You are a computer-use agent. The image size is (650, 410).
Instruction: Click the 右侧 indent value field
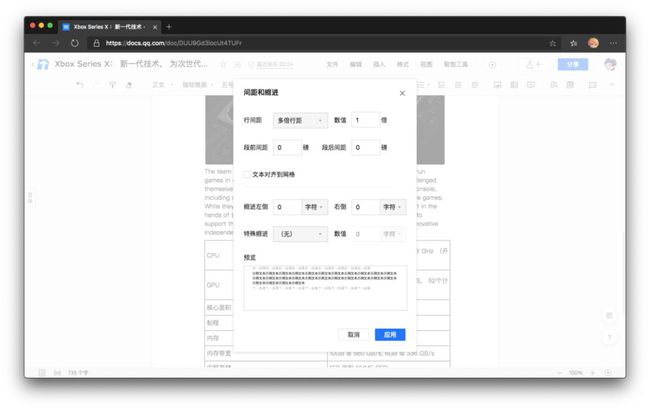coord(365,207)
